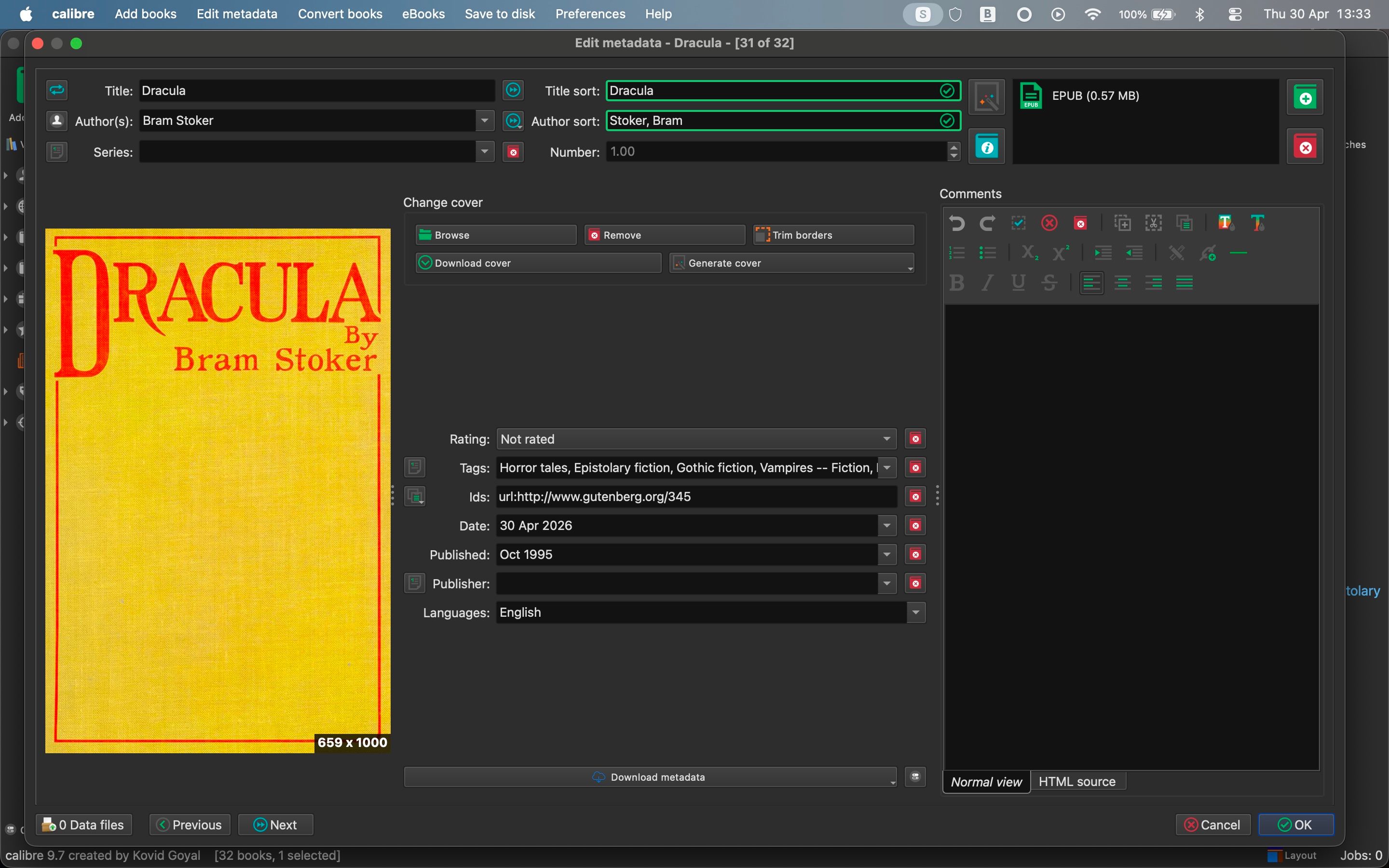
Task: Open the Series dropdown arrow
Action: [x=484, y=151]
